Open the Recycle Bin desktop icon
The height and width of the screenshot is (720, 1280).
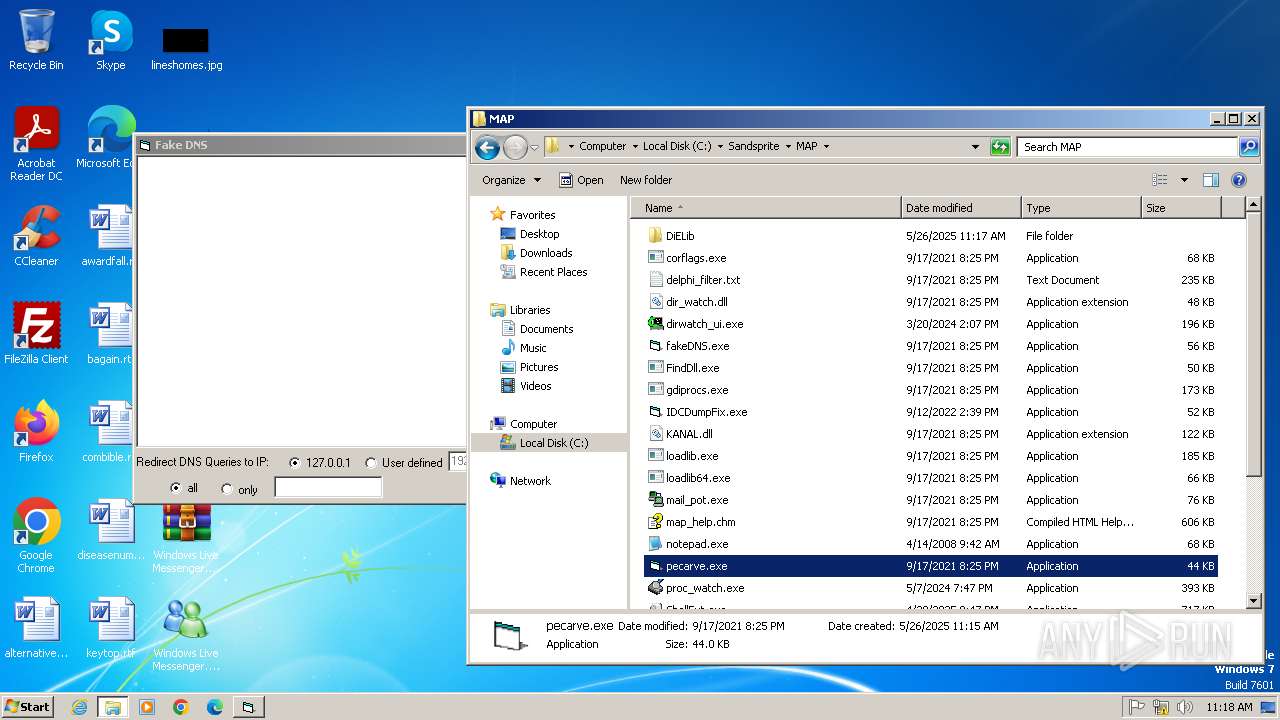36,40
